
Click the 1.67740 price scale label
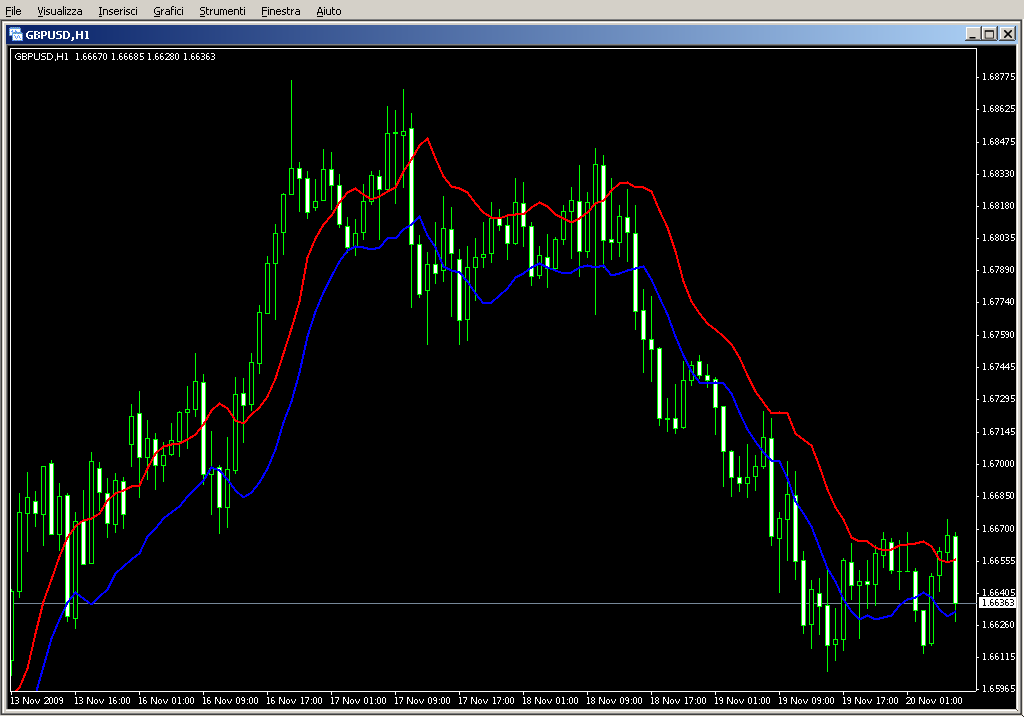pyautogui.click(x=999, y=302)
